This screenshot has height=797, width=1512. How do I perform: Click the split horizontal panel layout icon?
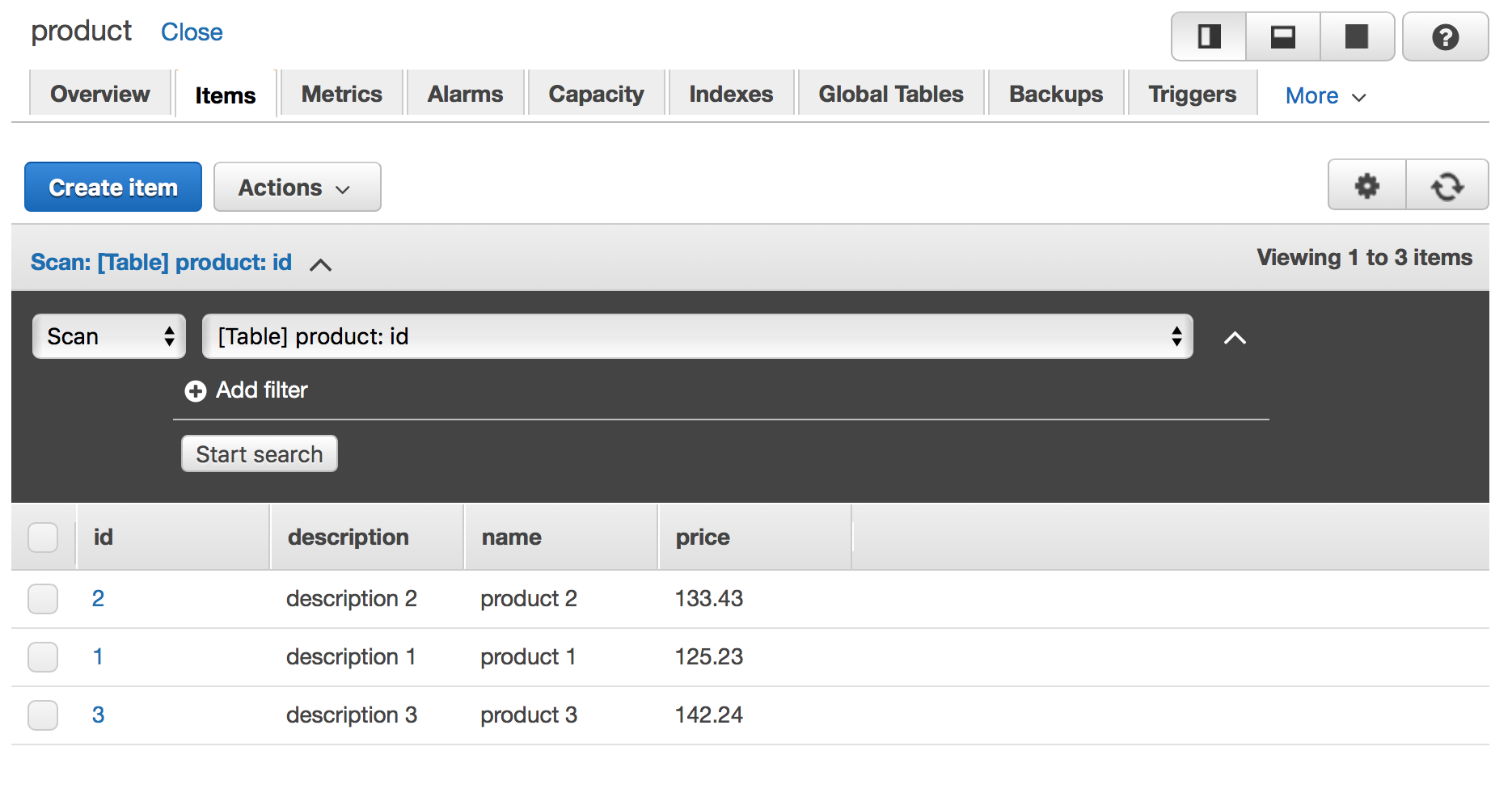1282,37
